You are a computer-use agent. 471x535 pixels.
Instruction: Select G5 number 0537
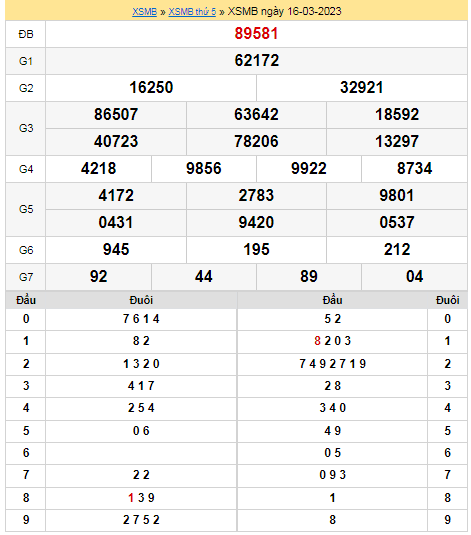pos(397,222)
